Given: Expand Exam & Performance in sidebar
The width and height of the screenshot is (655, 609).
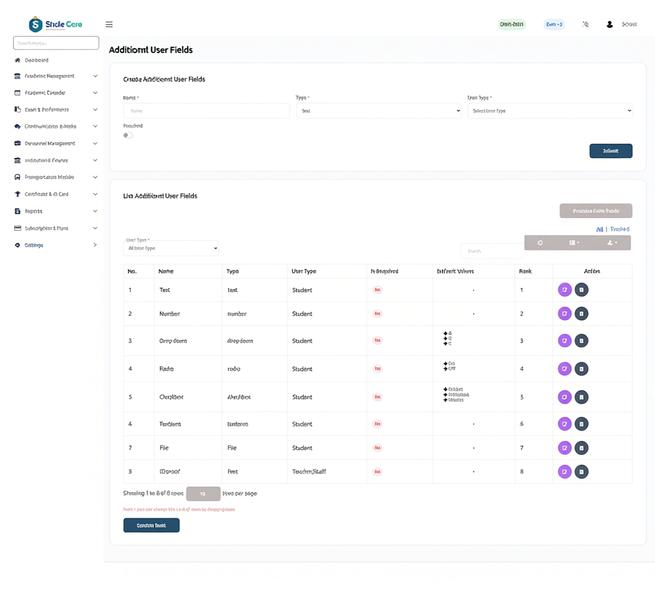Looking at the screenshot, I should click(56, 109).
